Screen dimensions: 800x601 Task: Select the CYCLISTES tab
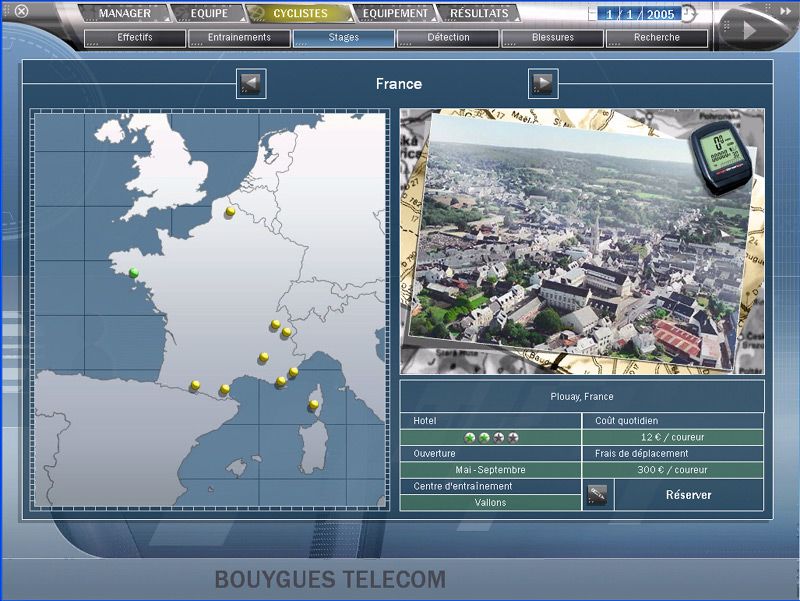tap(300, 13)
